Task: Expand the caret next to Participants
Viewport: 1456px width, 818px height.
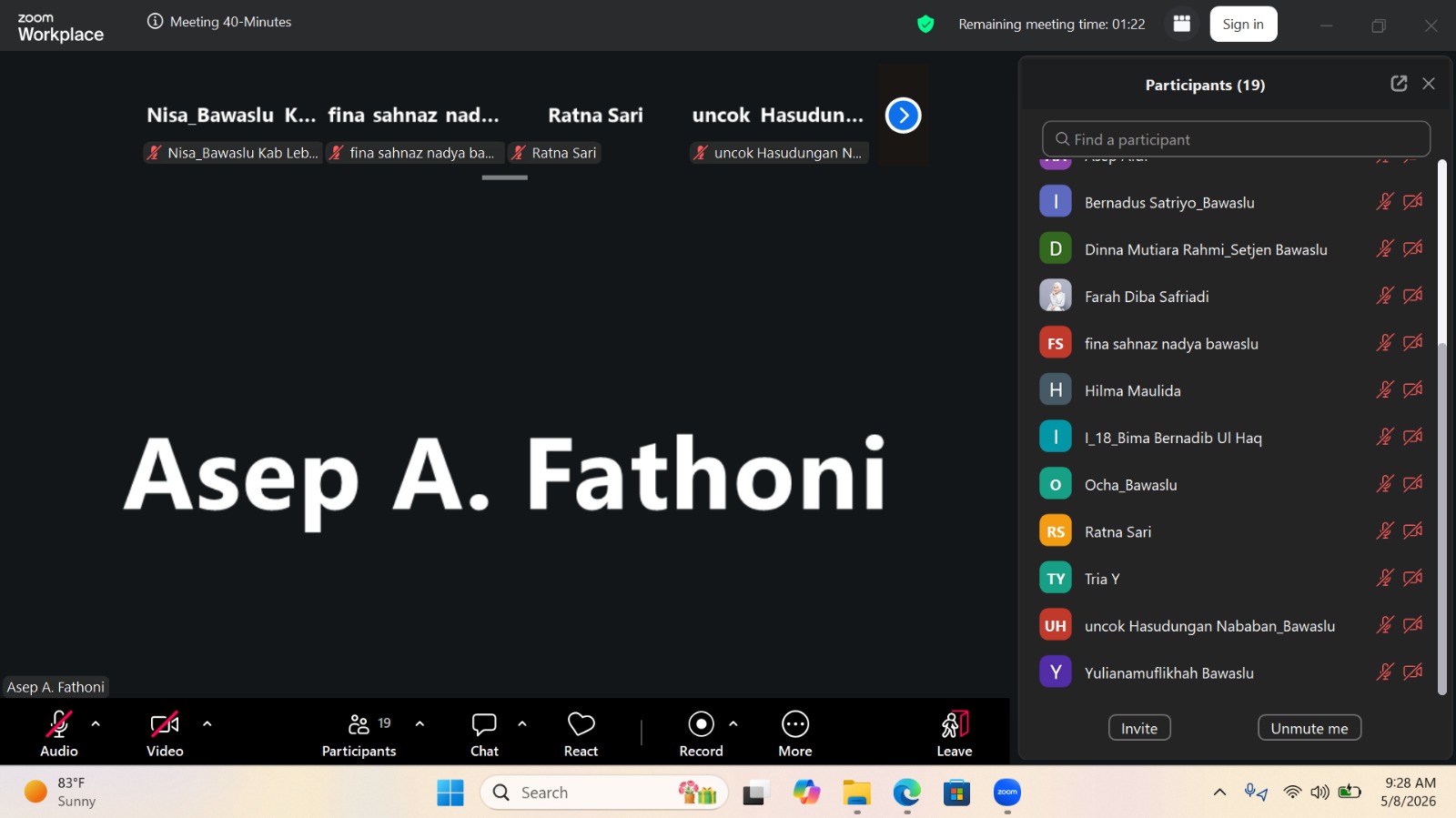Action: pyautogui.click(x=420, y=724)
